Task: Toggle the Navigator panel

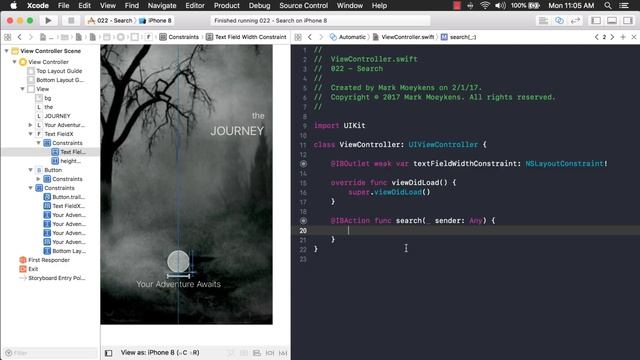Action: 596,20
